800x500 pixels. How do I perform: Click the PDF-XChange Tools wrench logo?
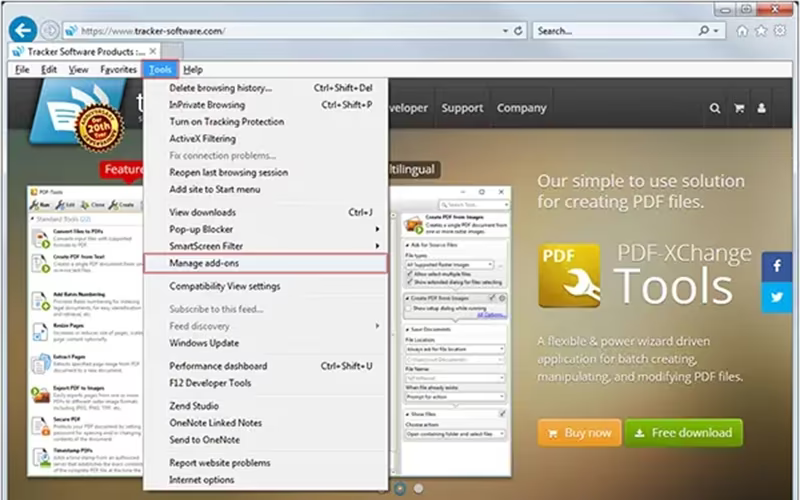tap(569, 276)
